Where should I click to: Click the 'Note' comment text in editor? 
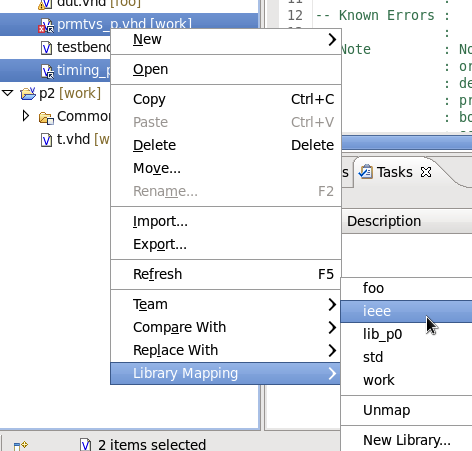(356, 50)
